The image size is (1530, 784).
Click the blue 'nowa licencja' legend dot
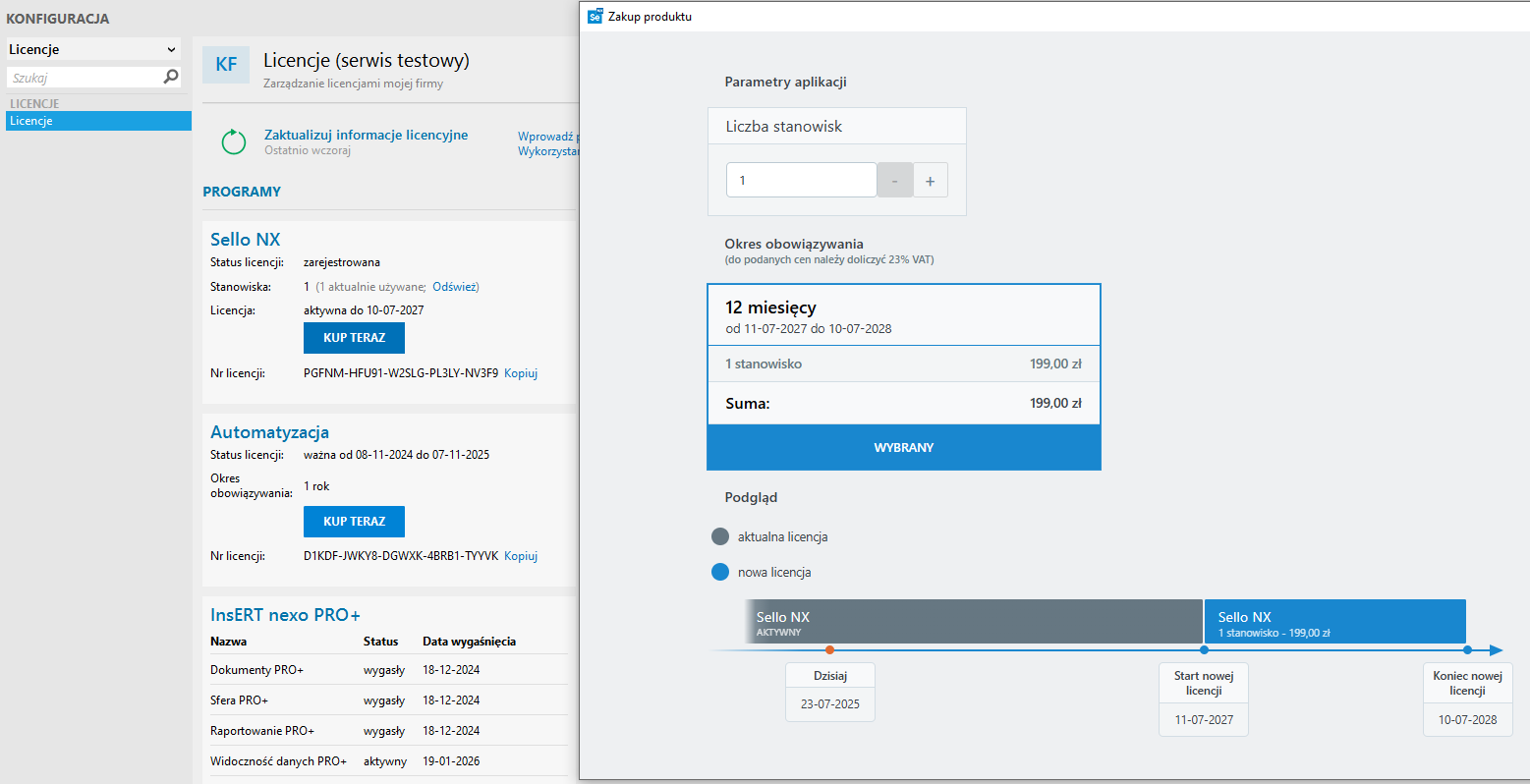pyautogui.click(x=720, y=572)
